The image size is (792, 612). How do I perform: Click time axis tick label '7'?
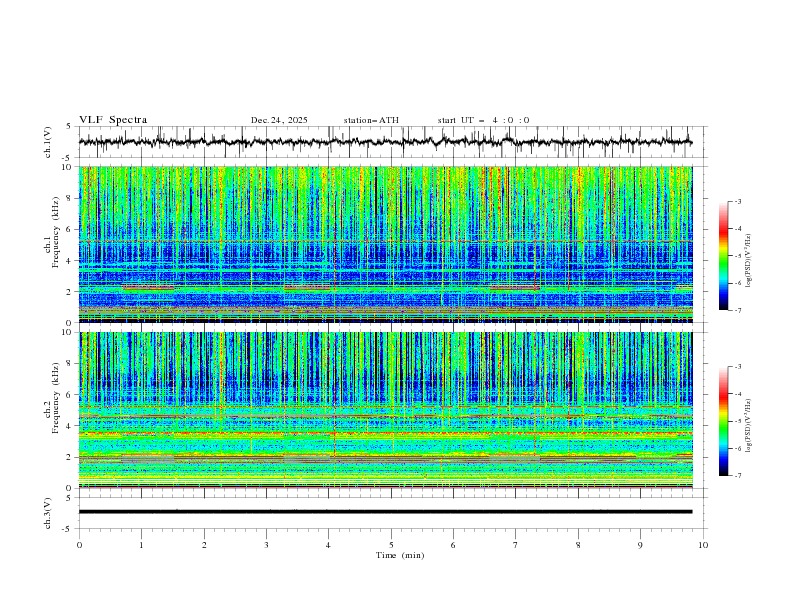point(516,545)
